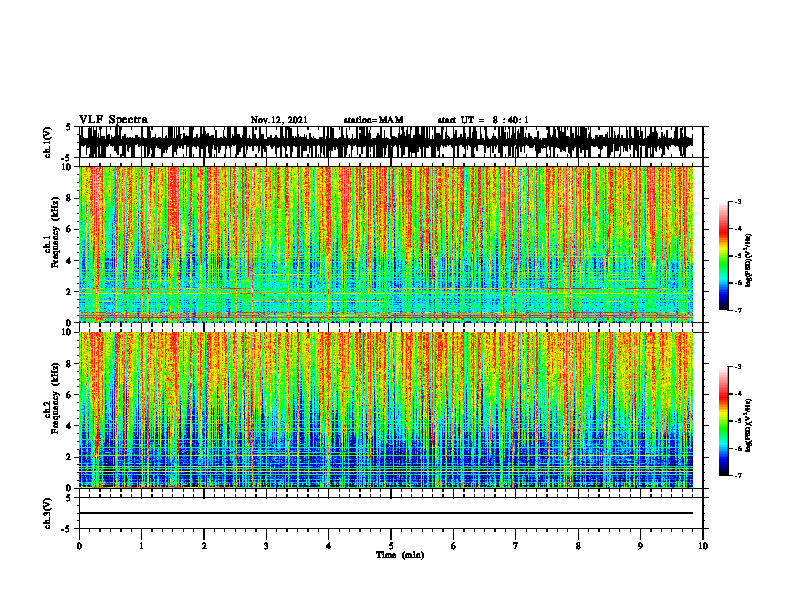792x612 pixels.
Task: Select the date text "Nov.12, 2021"
Action: click(x=279, y=120)
